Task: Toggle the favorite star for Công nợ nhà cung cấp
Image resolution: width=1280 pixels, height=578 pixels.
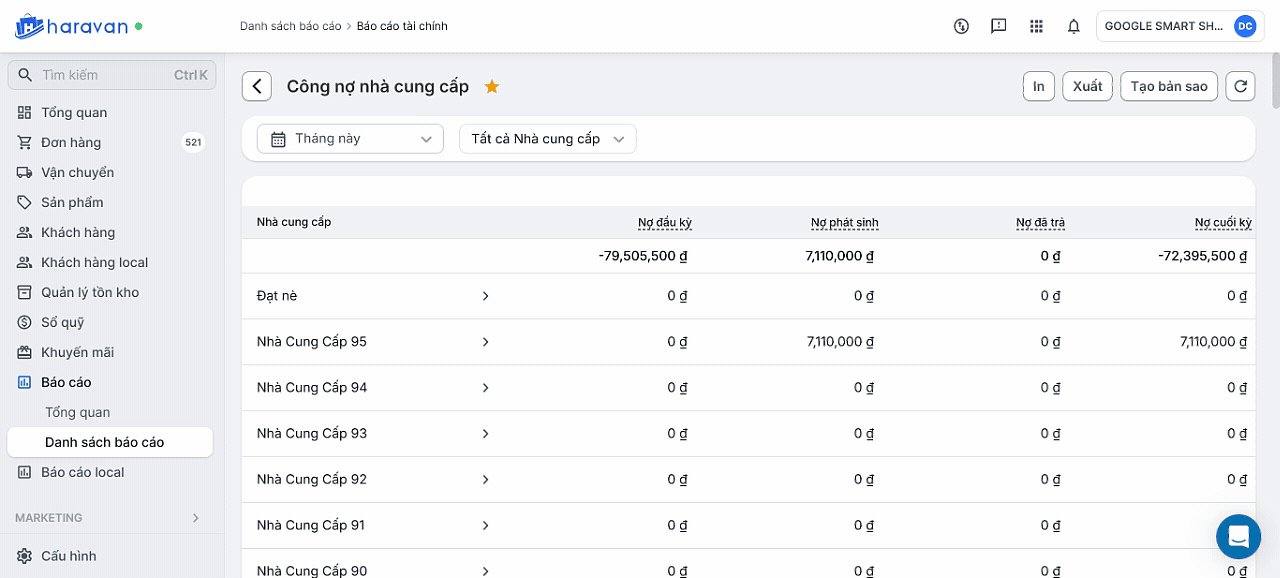Action: [492, 87]
